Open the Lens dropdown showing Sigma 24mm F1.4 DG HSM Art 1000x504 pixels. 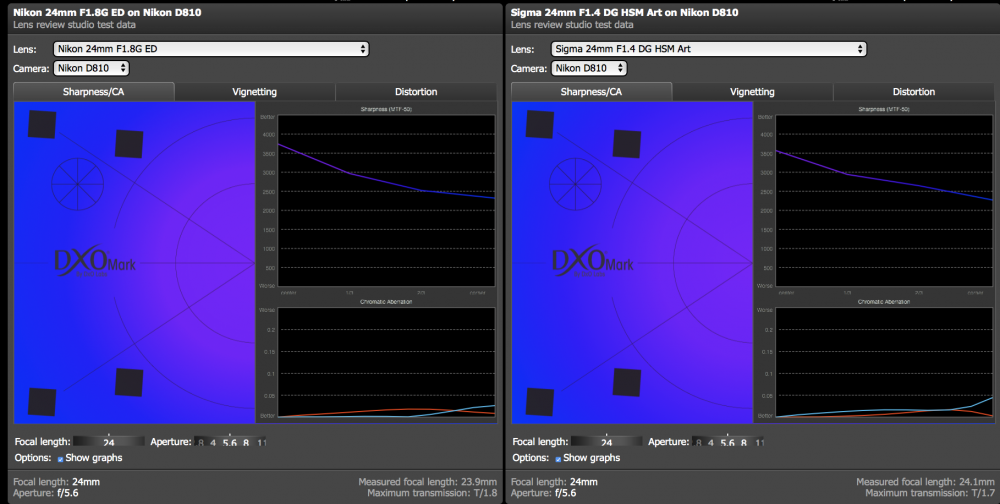[x=709, y=49]
